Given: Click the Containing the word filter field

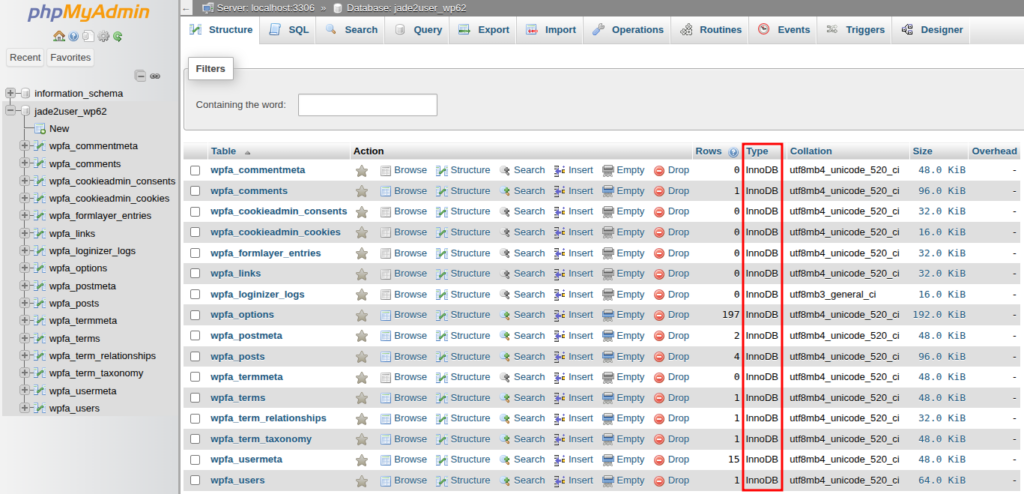Looking at the screenshot, I should pyautogui.click(x=368, y=105).
